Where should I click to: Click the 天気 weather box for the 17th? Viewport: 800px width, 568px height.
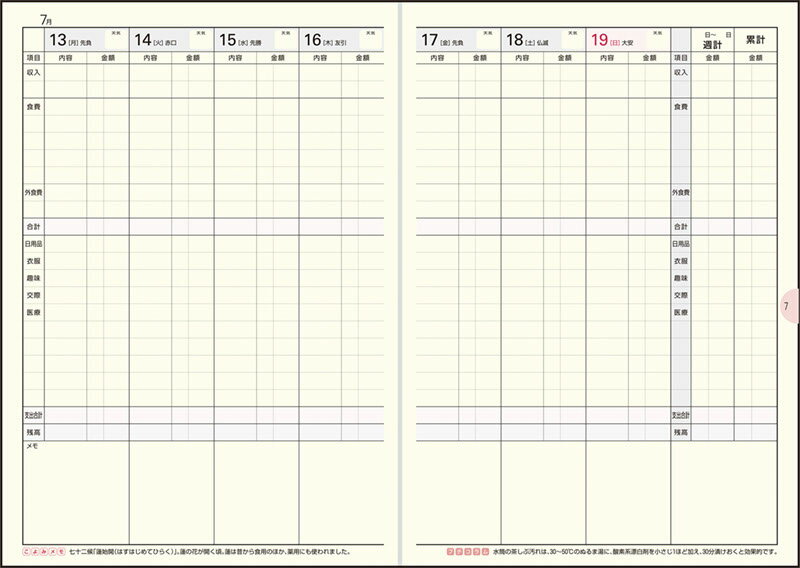pyautogui.click(x=488, y=39)
